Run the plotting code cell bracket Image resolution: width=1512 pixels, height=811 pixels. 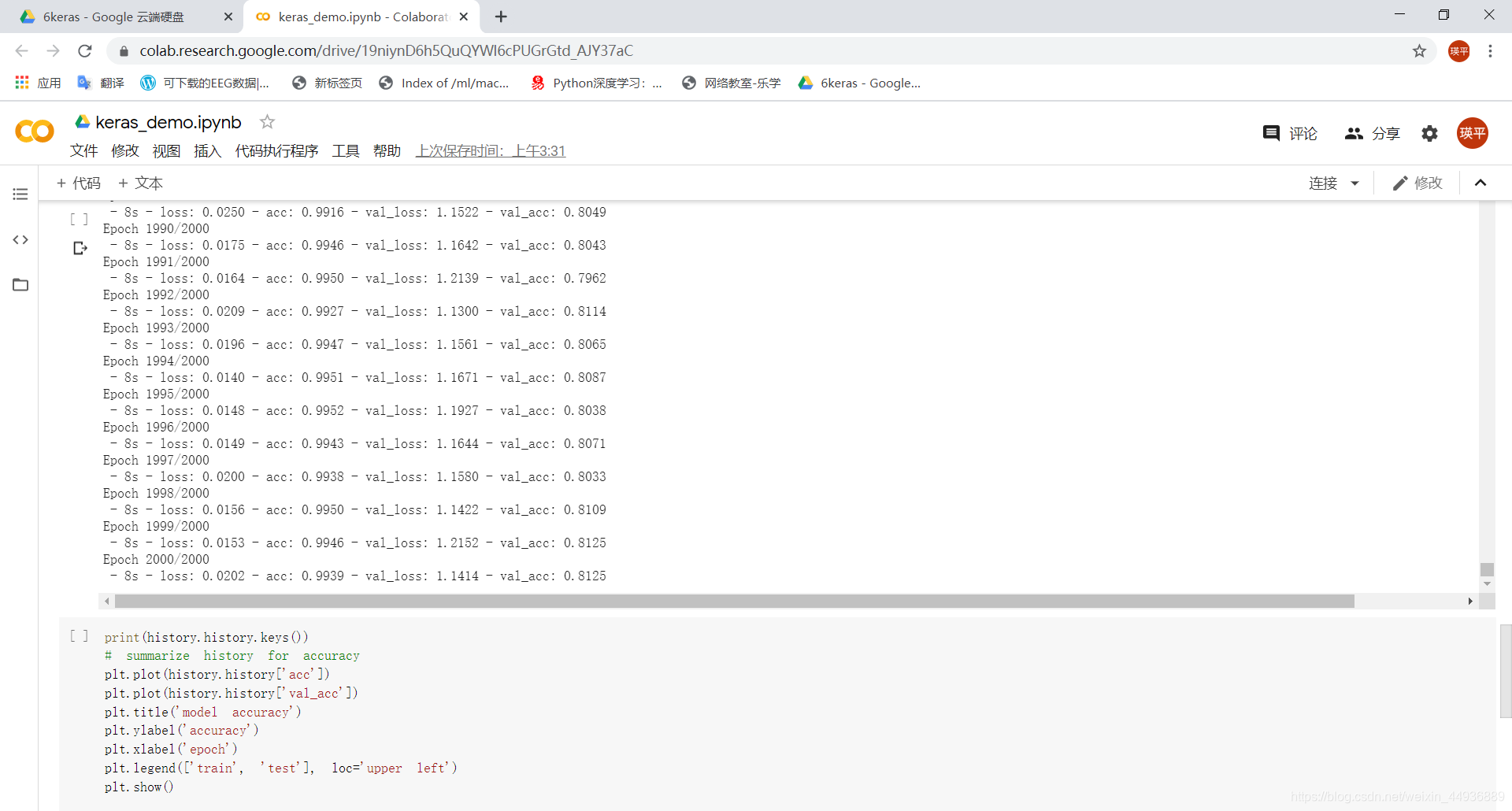[x=79, y=635]
